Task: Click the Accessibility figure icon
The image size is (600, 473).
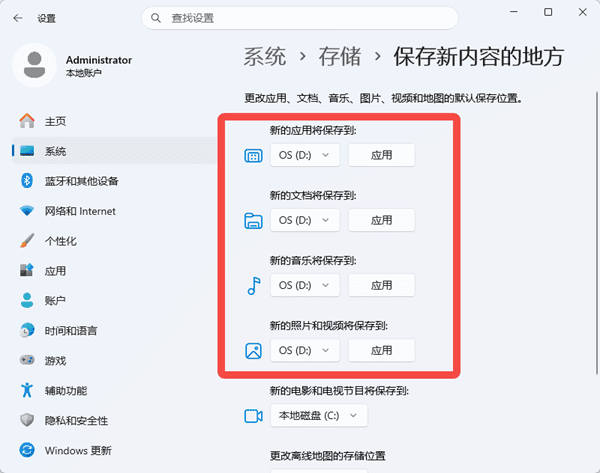Action: point(27,390)
